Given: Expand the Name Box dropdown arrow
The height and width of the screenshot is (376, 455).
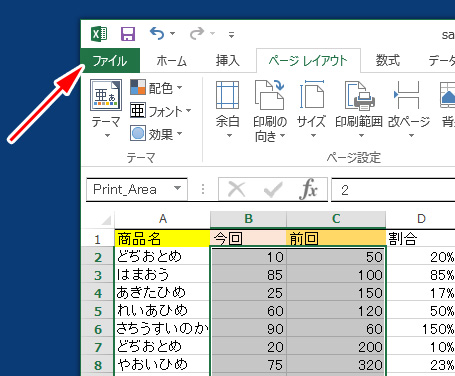Looking at the screenshot, I should click(178, 189).
